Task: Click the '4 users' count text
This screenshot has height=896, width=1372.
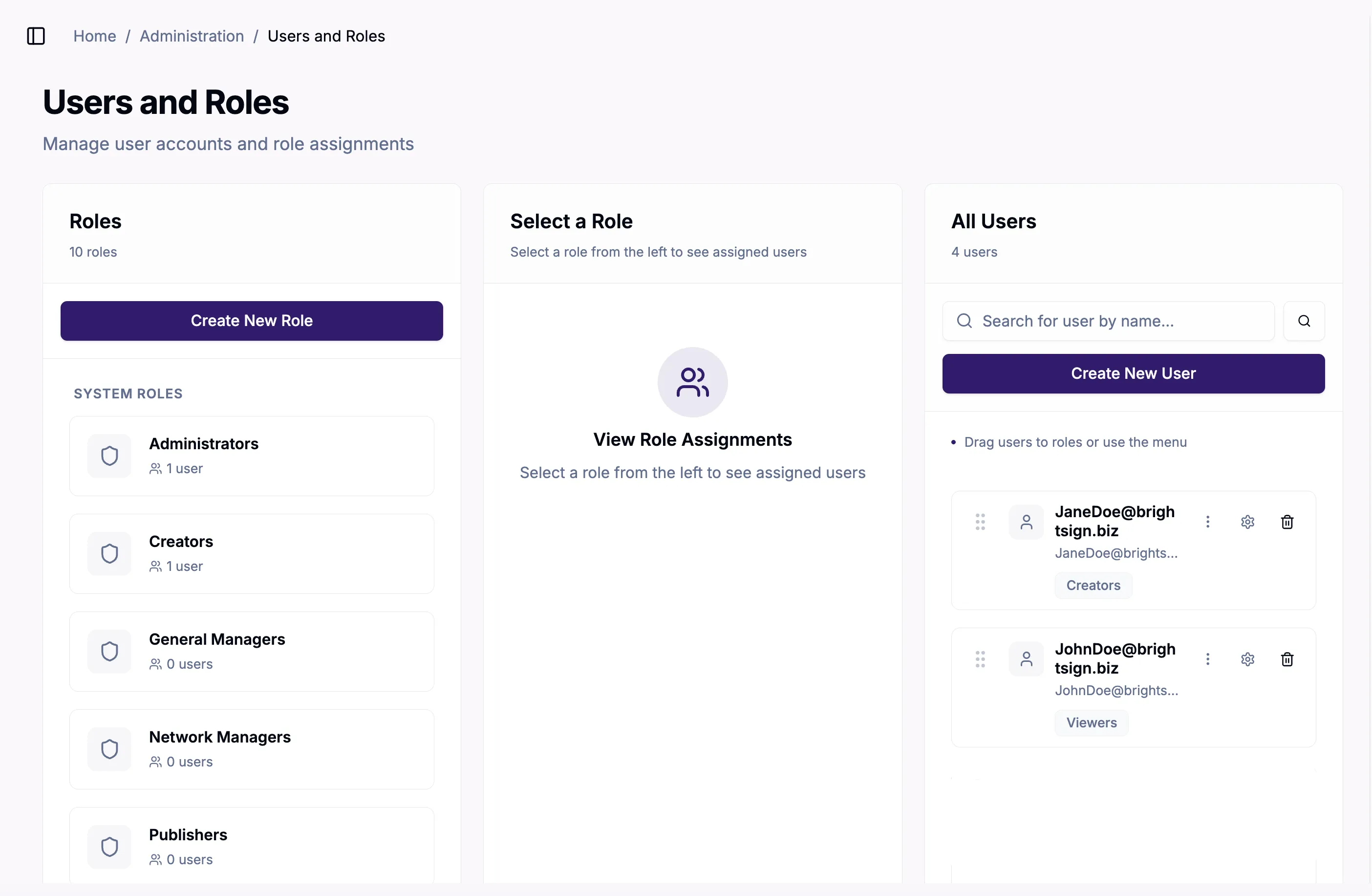Action: coord(974,252)
